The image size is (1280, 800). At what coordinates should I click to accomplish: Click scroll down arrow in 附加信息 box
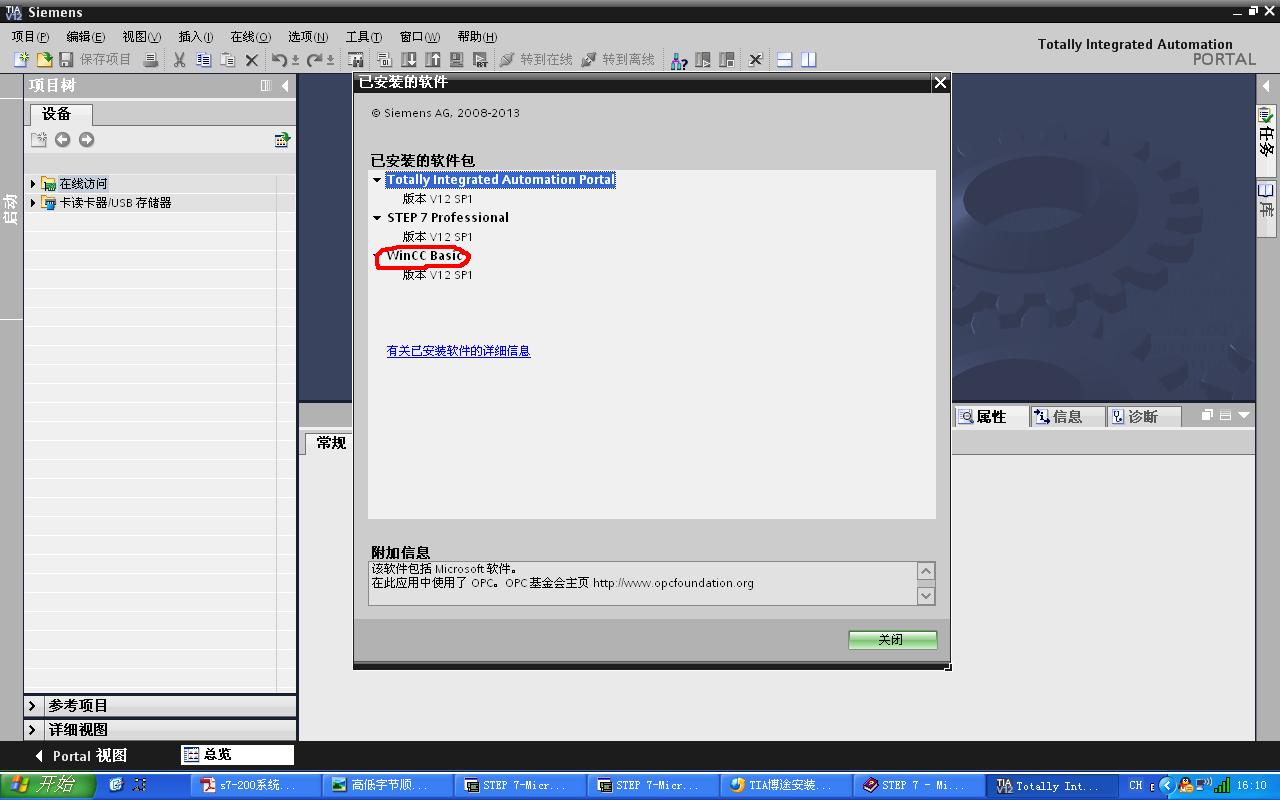(x=926, y=595)
